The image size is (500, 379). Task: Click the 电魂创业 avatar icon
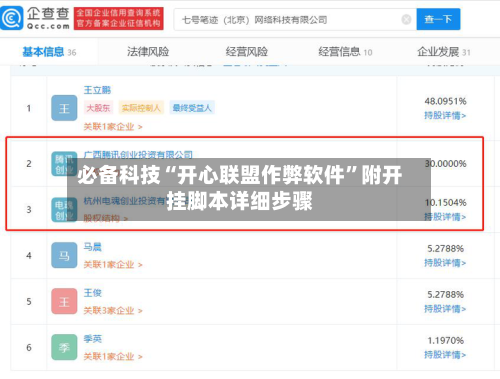(x=64, y=209)
